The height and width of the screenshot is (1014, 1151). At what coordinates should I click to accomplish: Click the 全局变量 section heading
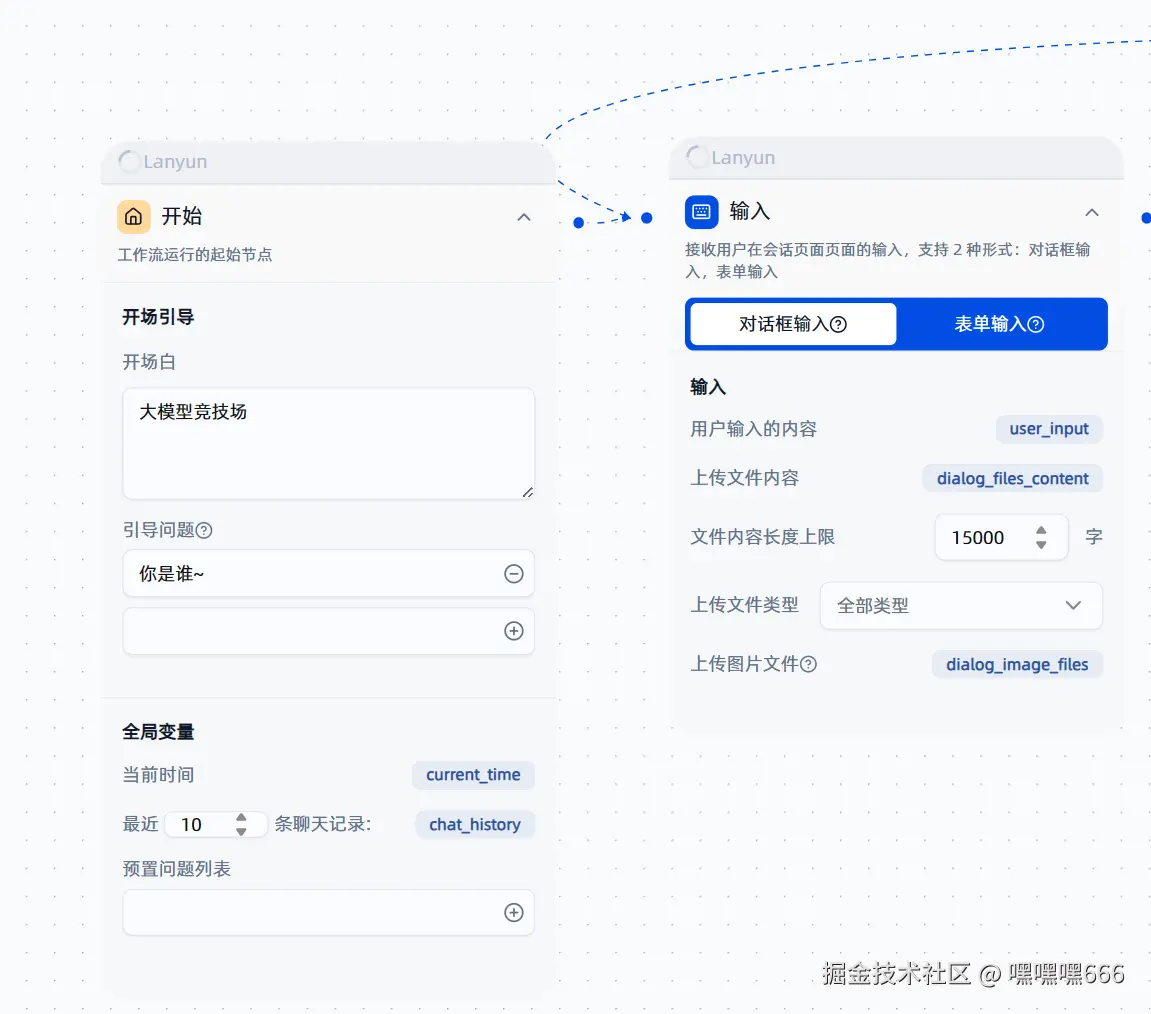[x=158, y=732]
